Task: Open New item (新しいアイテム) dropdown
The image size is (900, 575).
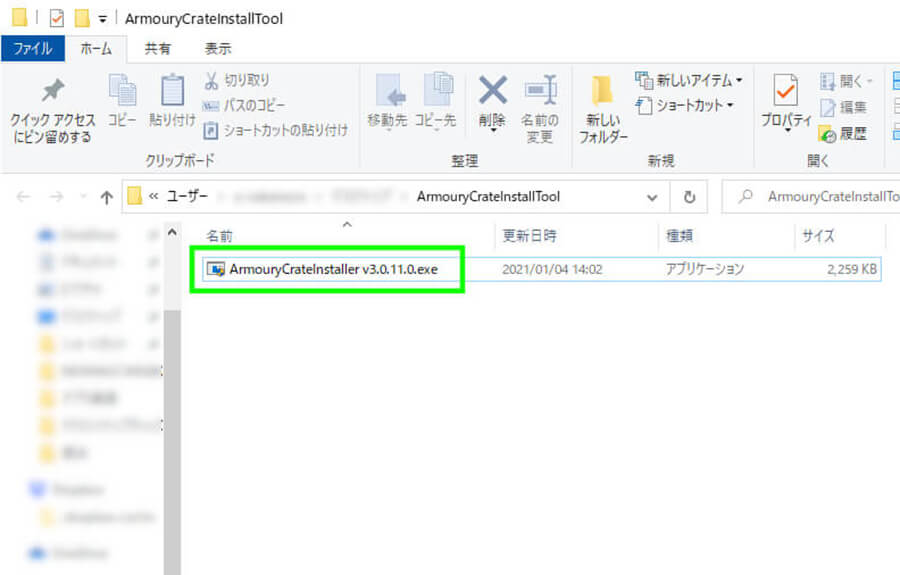Action: (x=689, y=80)
